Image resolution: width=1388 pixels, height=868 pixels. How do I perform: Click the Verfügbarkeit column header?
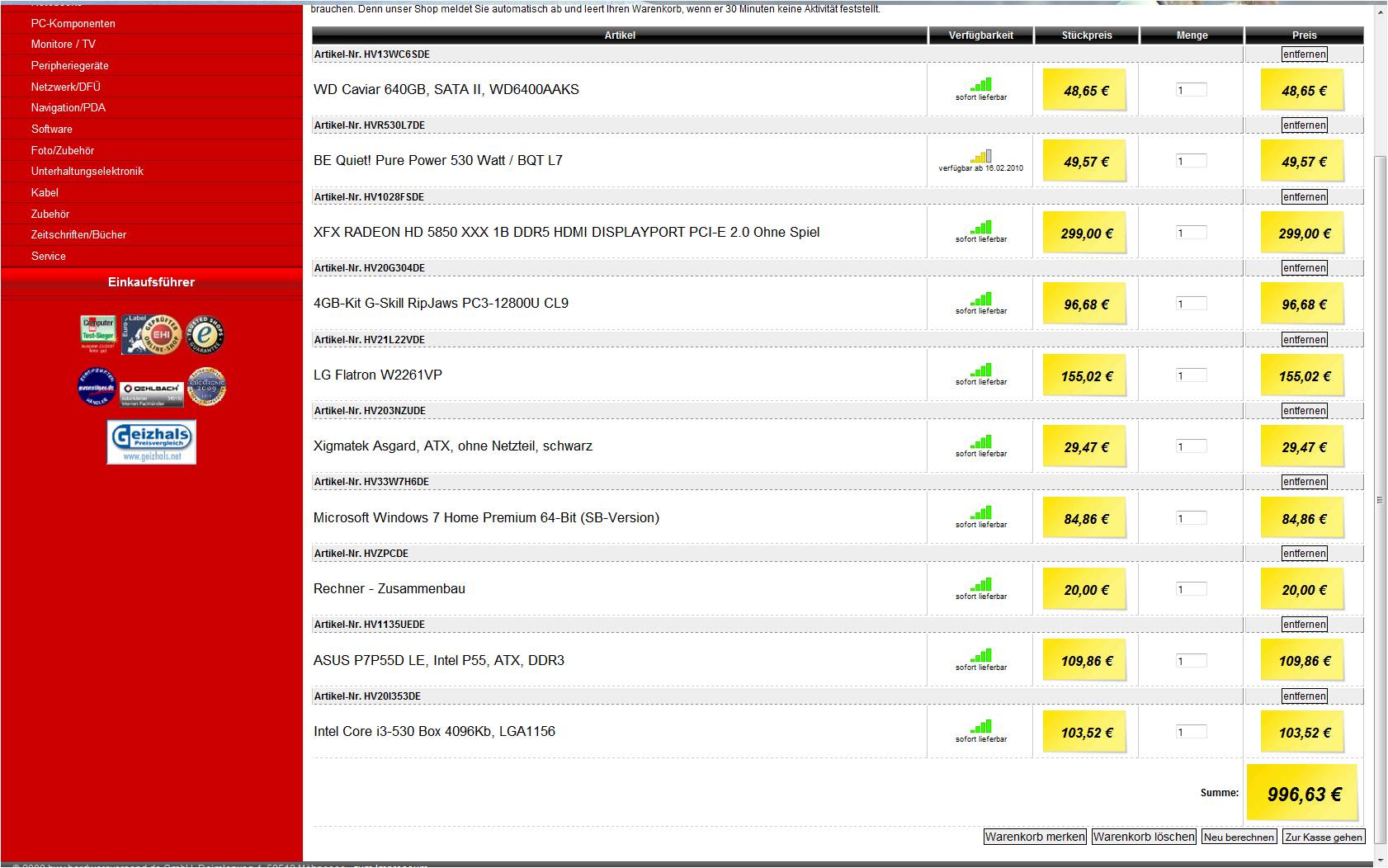(x=981, y=35)
